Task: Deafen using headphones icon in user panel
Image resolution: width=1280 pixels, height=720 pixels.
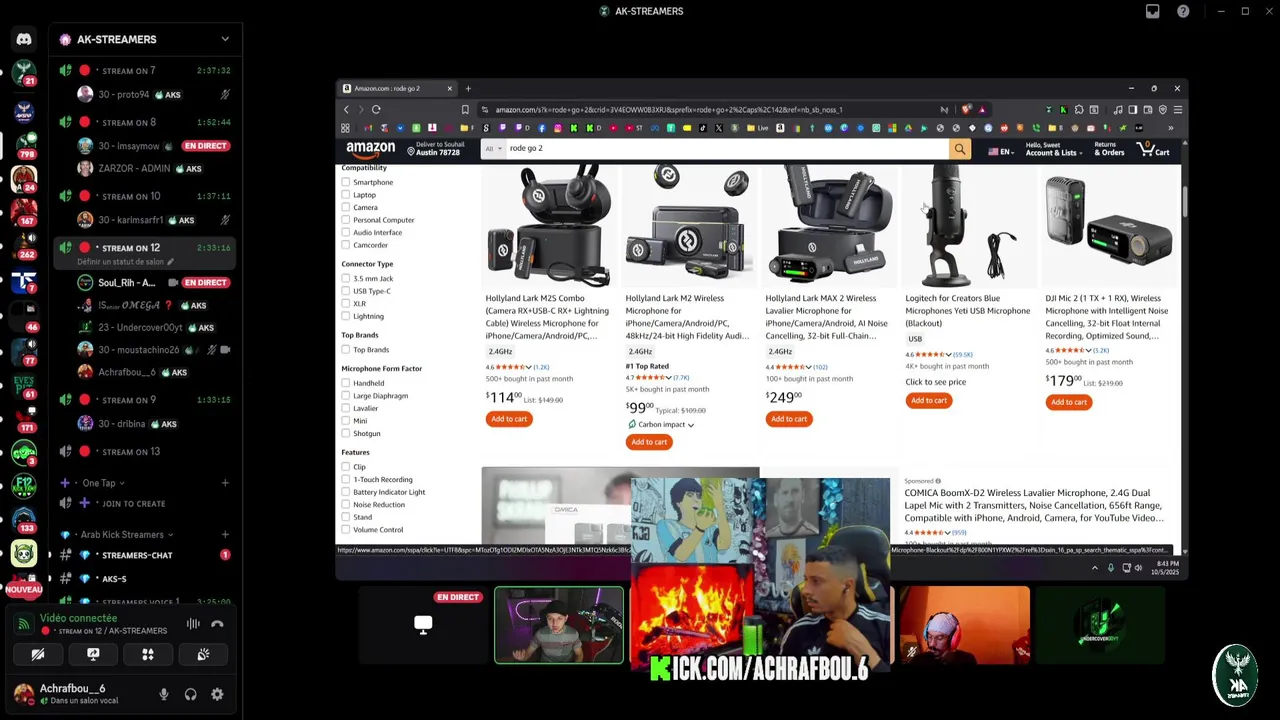Action: click(190, 694)
